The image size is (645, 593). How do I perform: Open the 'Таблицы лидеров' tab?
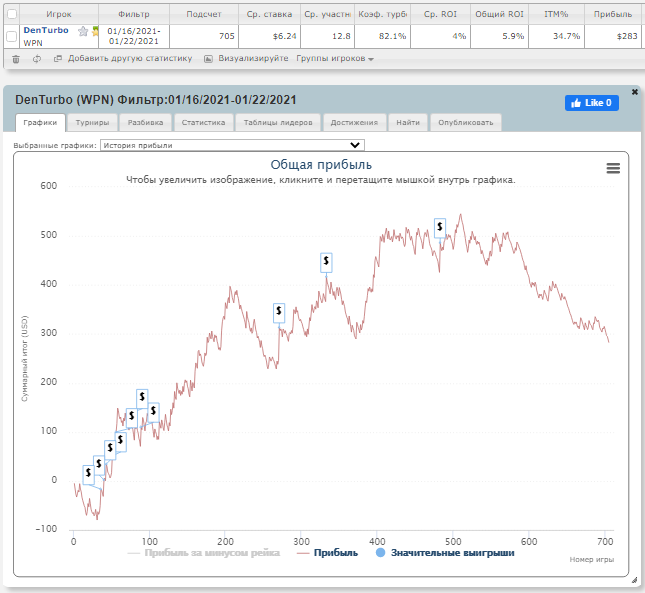[278, 123]
